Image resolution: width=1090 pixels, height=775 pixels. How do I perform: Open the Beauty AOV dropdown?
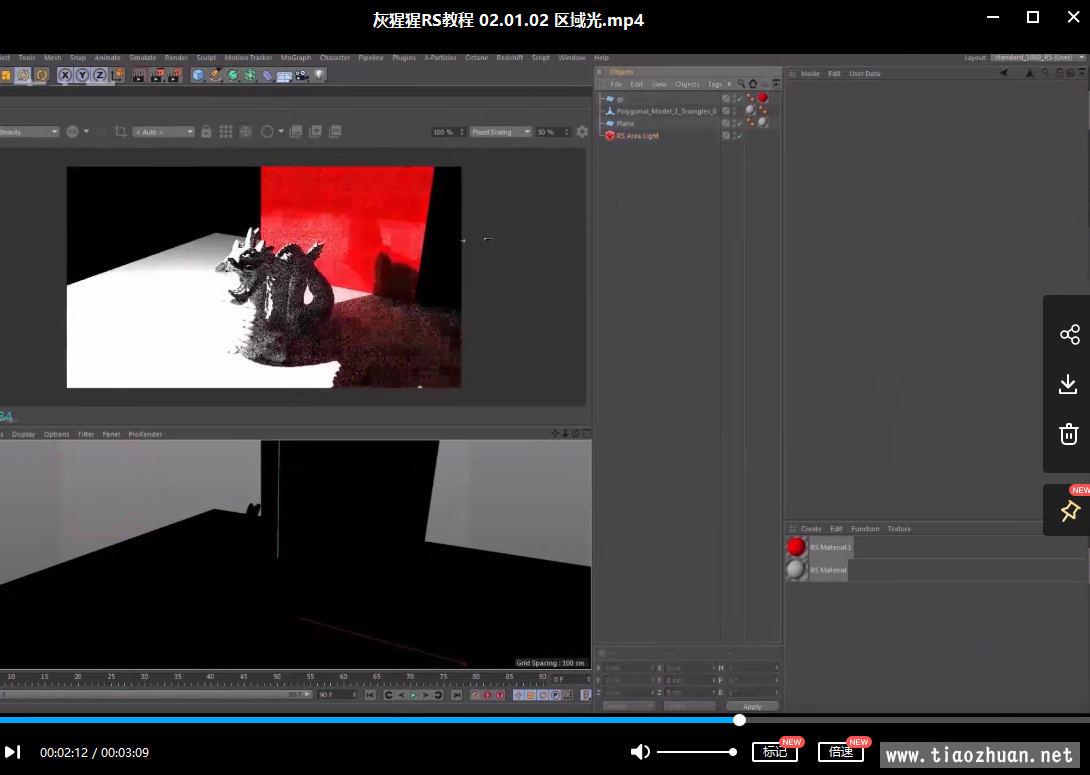[28, 132]
